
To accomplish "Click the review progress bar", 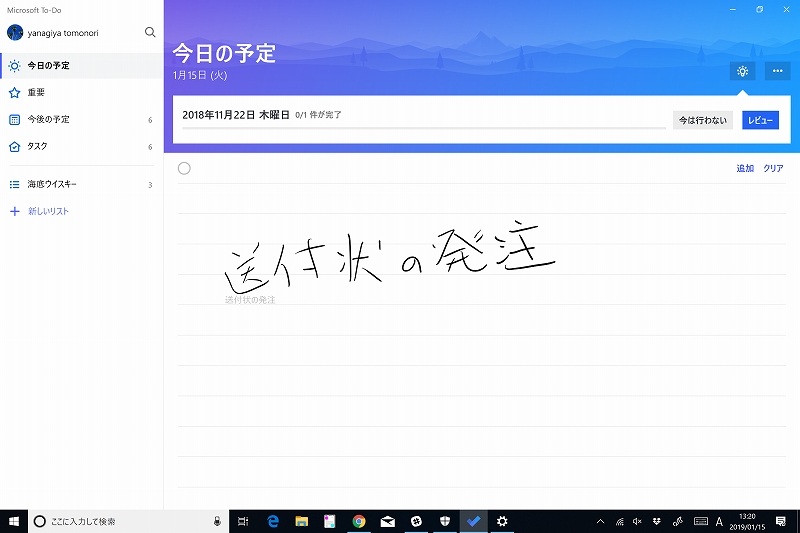I will 424,128.
